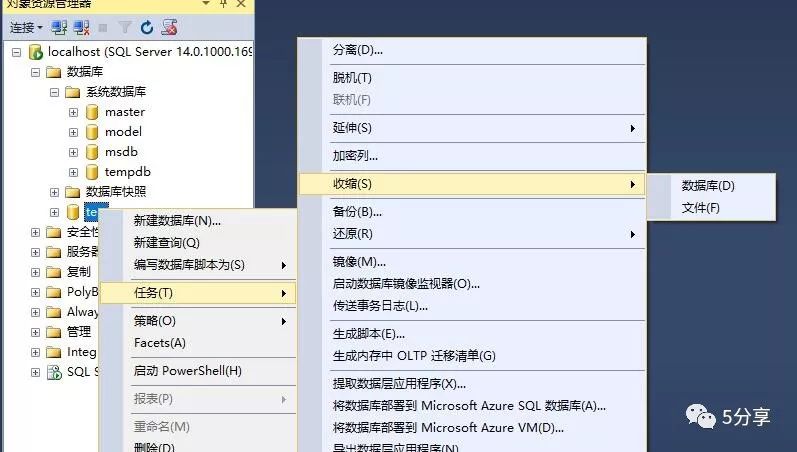
Task: Expand the master database node
Action: pyautogui.click(x=74, y=112)
